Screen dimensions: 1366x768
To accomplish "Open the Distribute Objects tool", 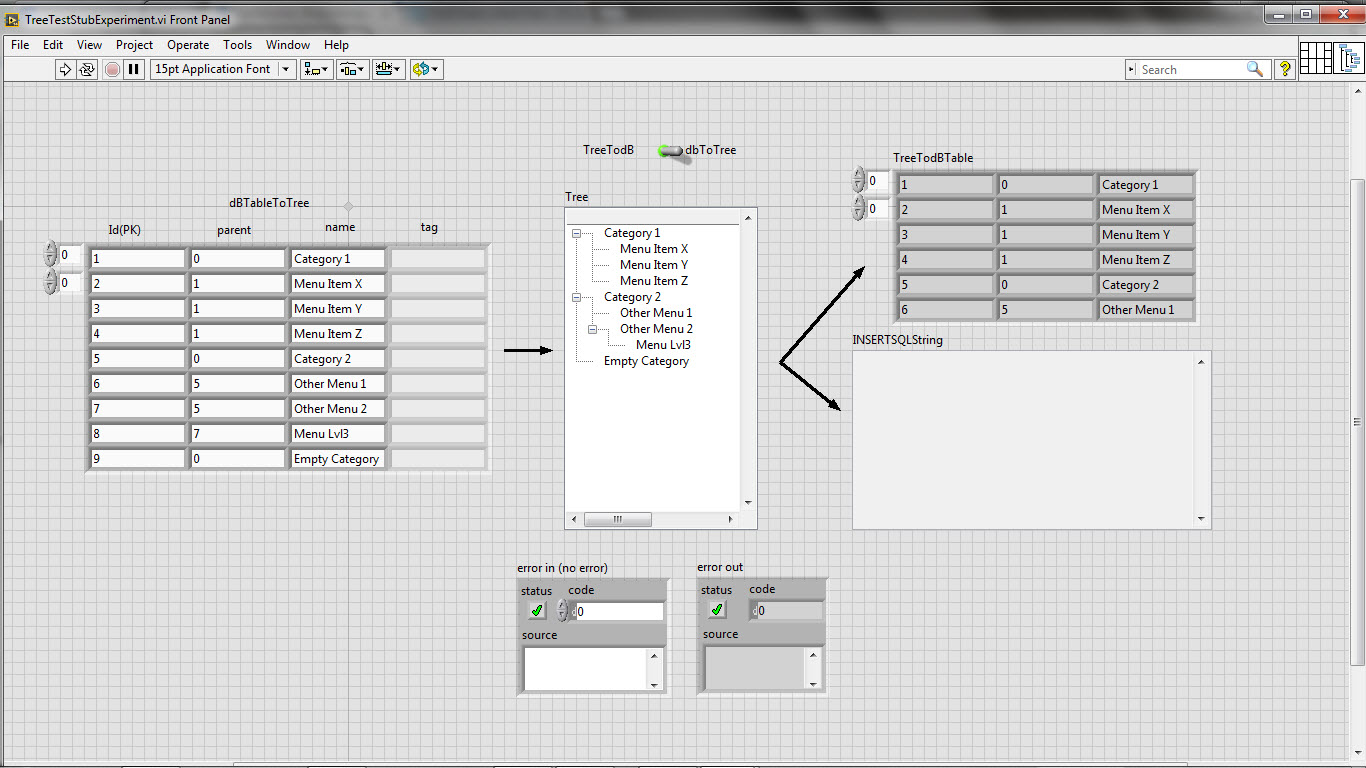I will pyautogui.click(x=352, y=69).
